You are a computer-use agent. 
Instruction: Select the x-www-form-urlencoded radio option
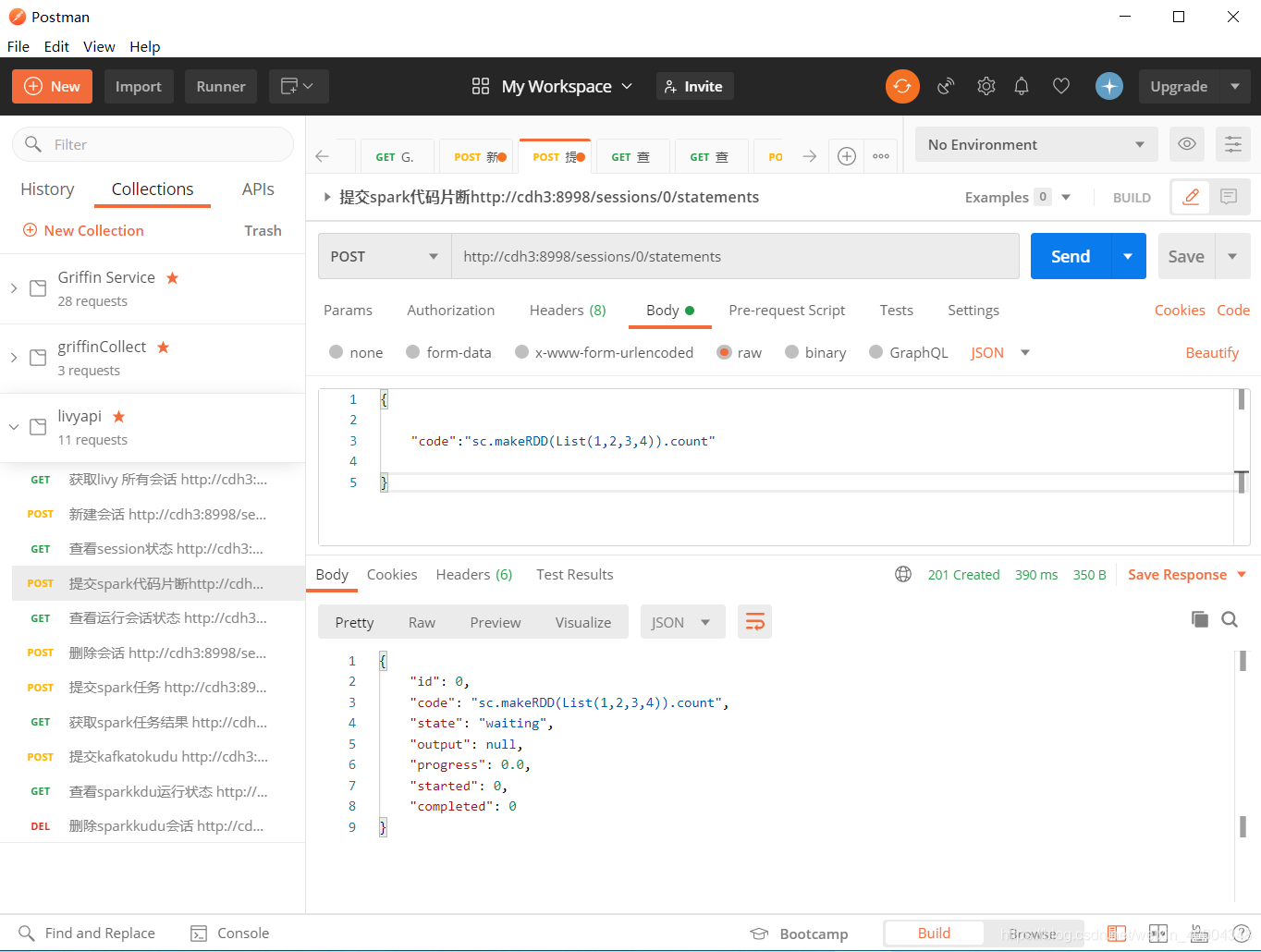tap(521, 352)
